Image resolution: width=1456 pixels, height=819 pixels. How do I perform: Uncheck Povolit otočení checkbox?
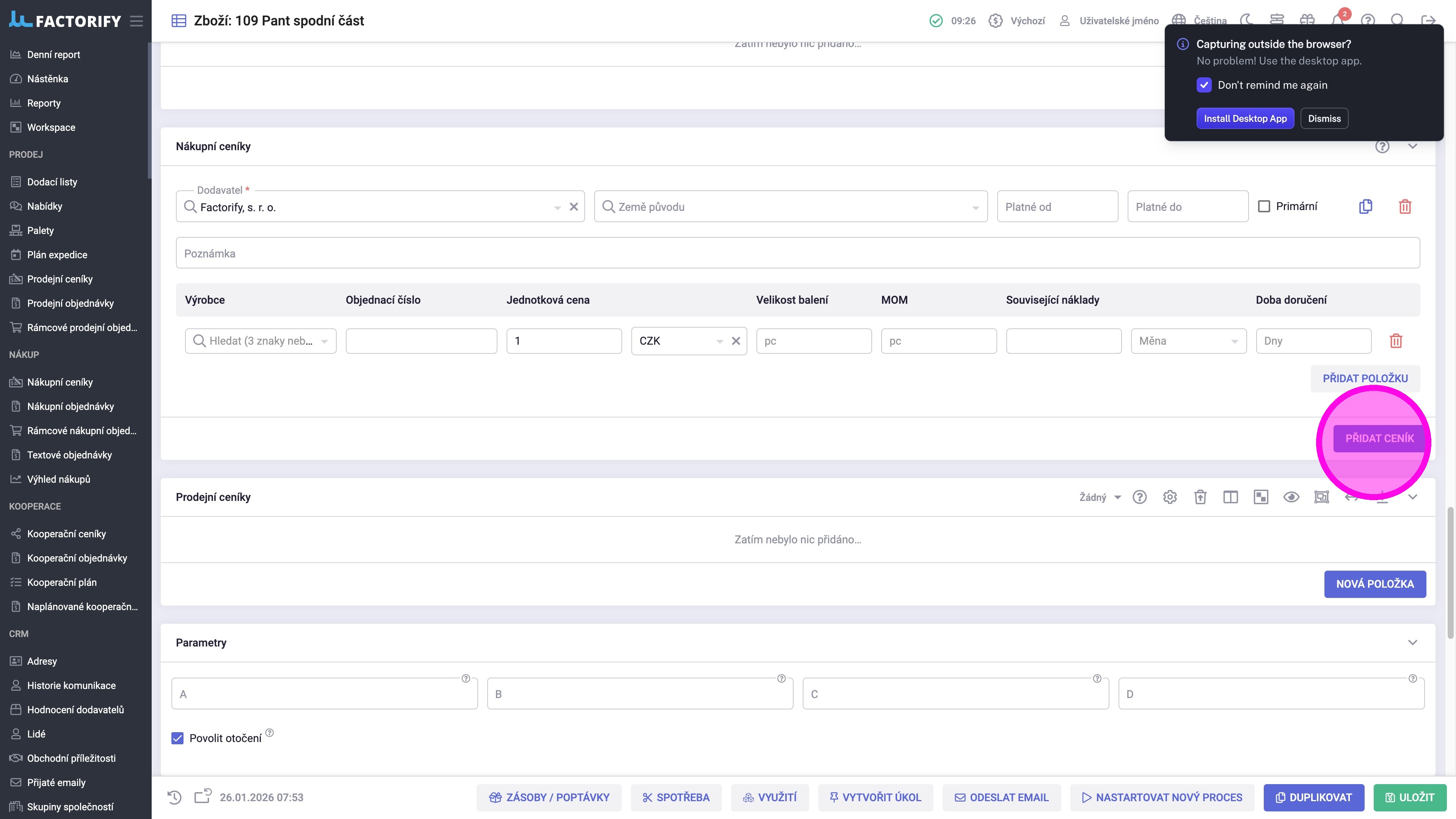tap(177, 738)
